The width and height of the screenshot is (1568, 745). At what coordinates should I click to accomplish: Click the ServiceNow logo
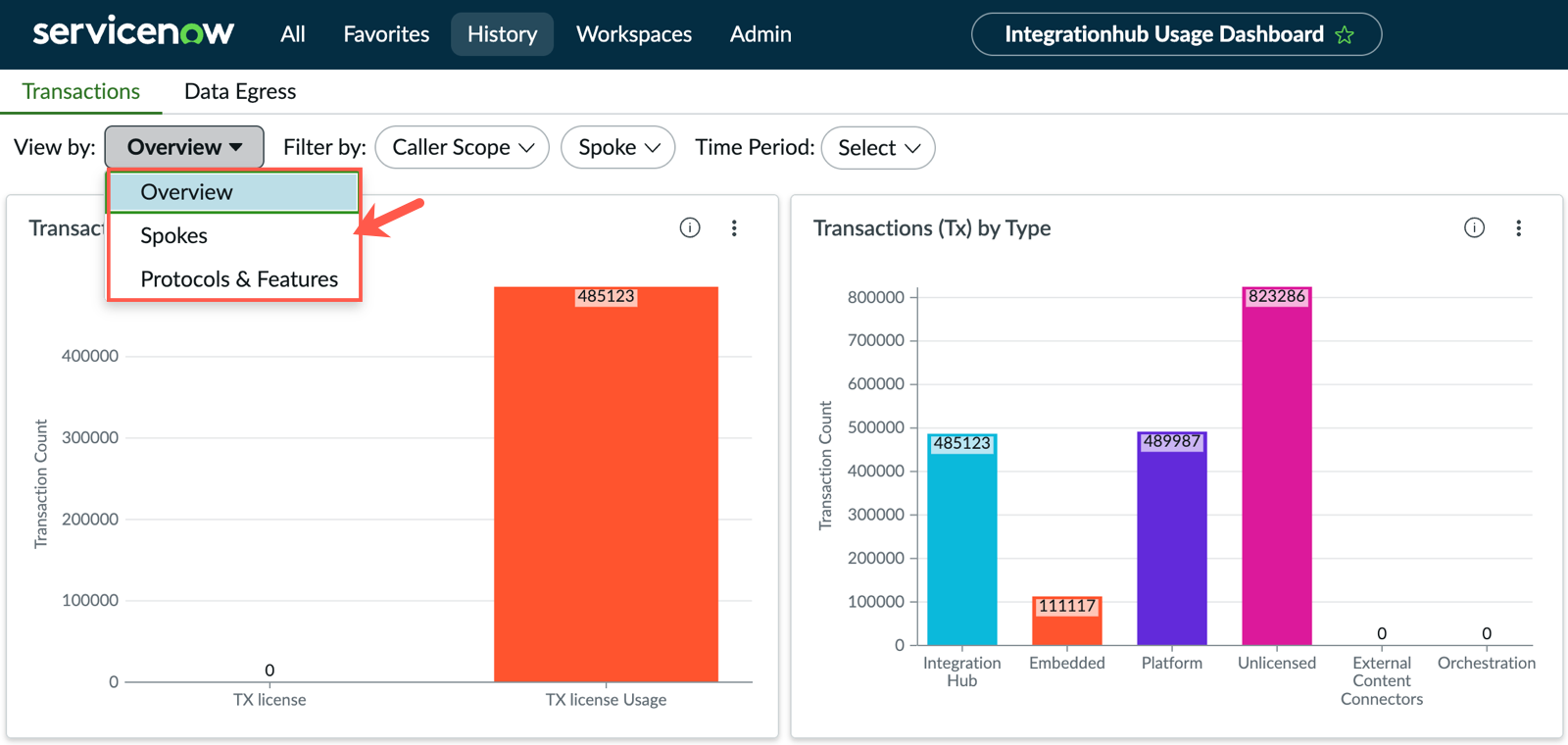coord(133,31)
